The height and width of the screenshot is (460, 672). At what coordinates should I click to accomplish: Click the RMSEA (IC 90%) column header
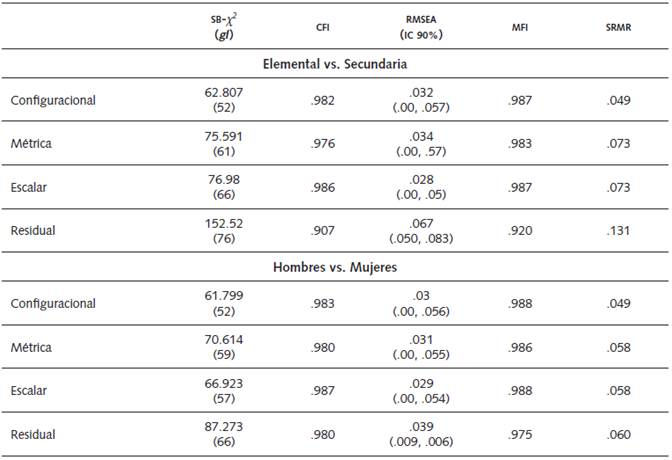point(418,27)
